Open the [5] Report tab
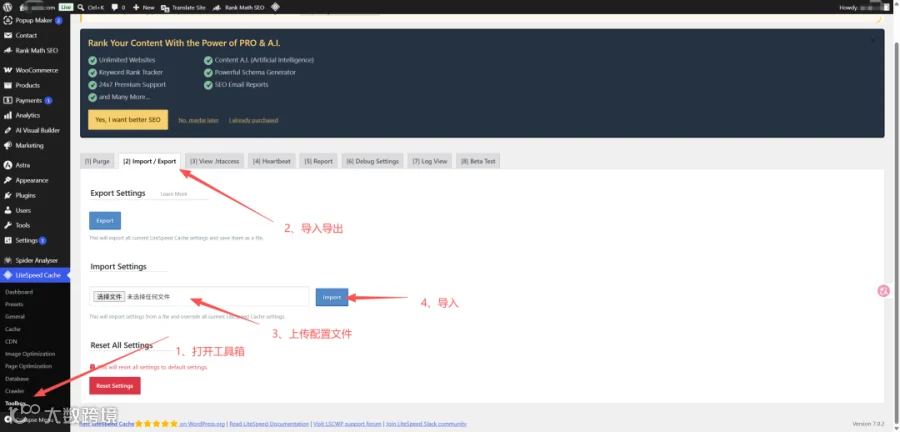Viewport: 900px width, 432px height. click(x=319, y=161)
